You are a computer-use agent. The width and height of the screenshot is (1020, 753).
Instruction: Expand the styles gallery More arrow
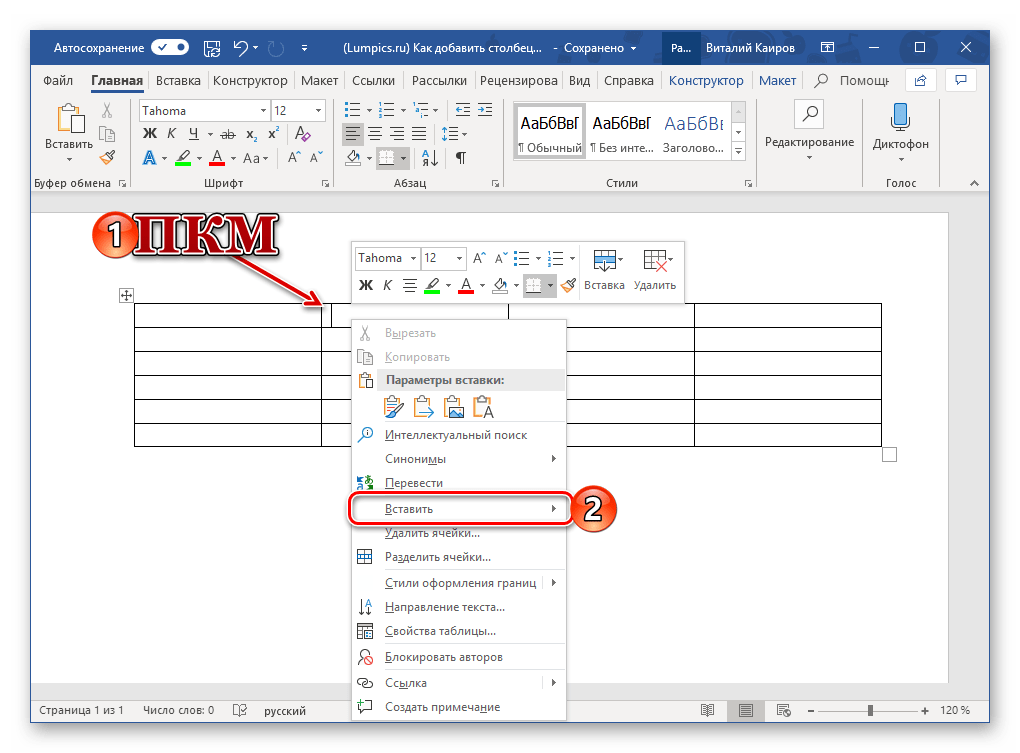click(739, 152)
